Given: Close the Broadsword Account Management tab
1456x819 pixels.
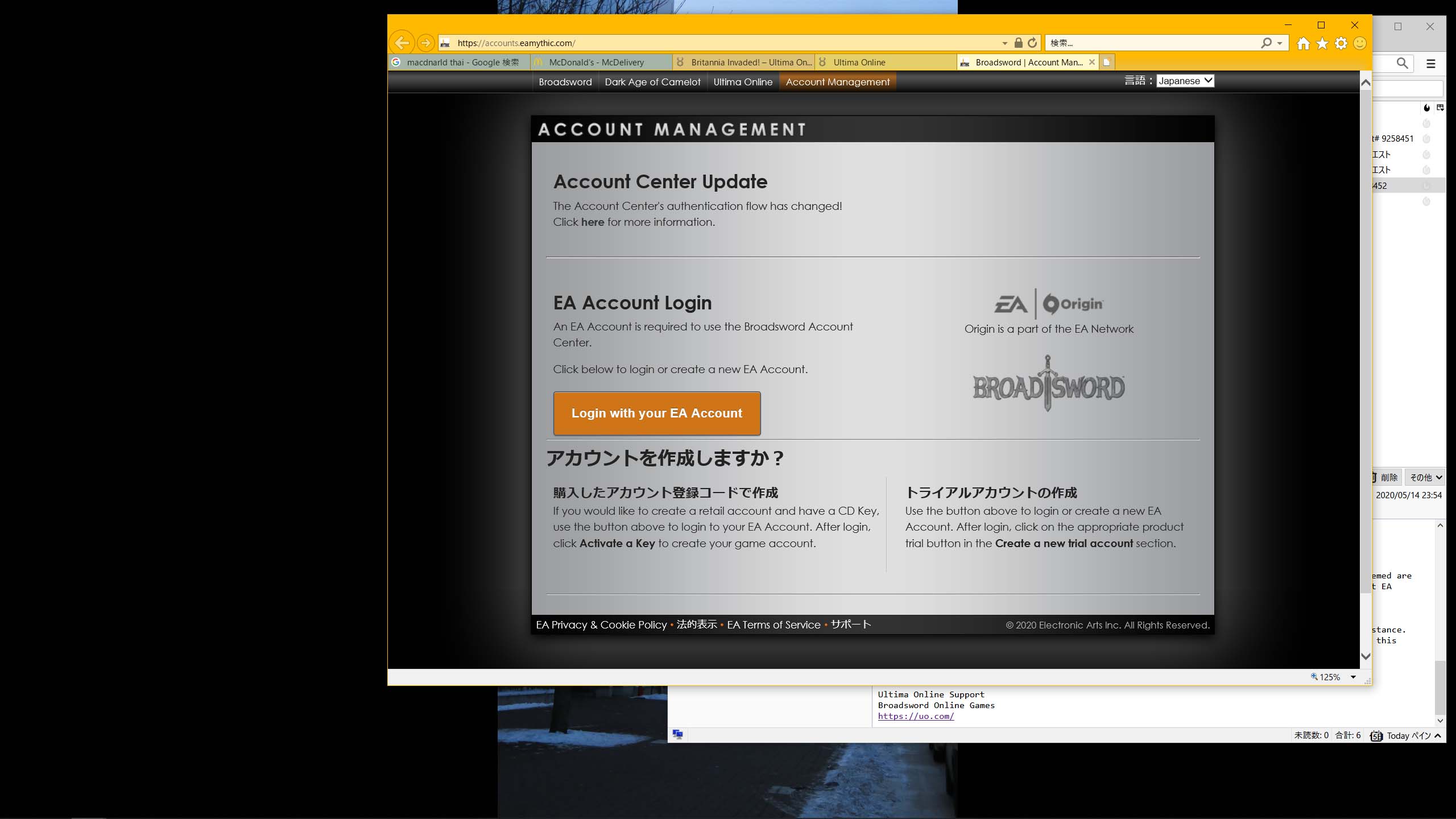Looking at the screenshot, I should pyautogui.click(x=1091, y=62).
